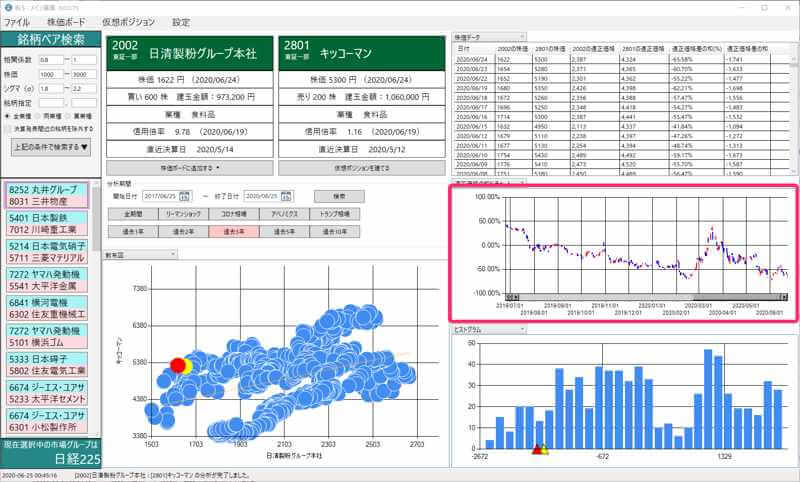Select the 全業種 radio button

[x=8, y=116]
